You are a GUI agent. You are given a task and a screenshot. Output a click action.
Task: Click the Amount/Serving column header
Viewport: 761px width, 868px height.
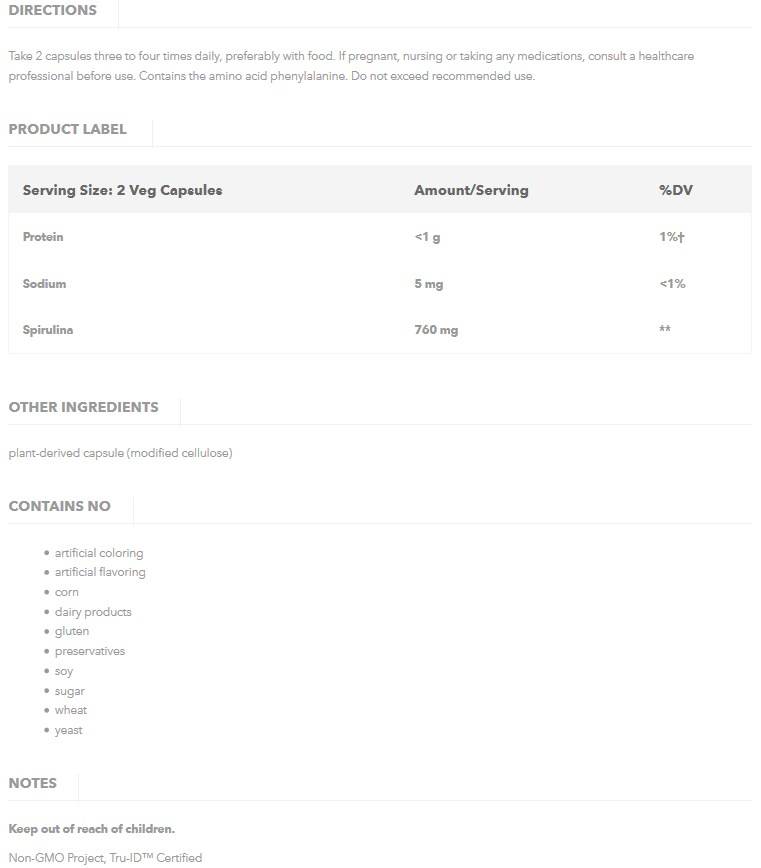coord(471,190)
